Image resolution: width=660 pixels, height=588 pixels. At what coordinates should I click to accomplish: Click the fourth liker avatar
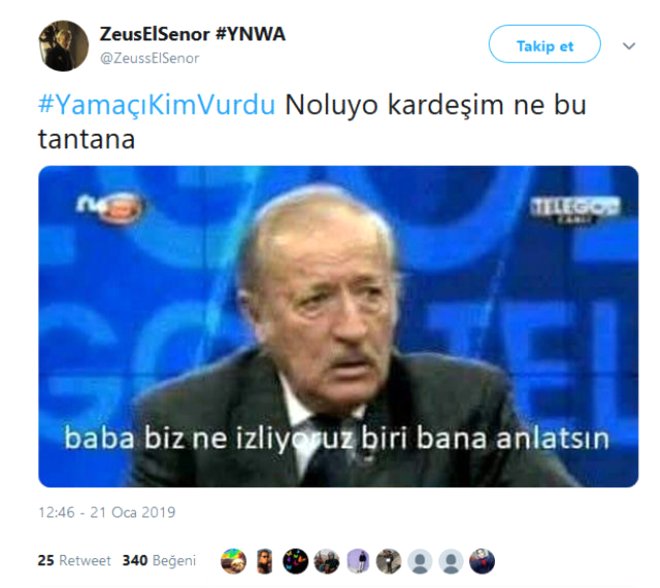[327, 561]
